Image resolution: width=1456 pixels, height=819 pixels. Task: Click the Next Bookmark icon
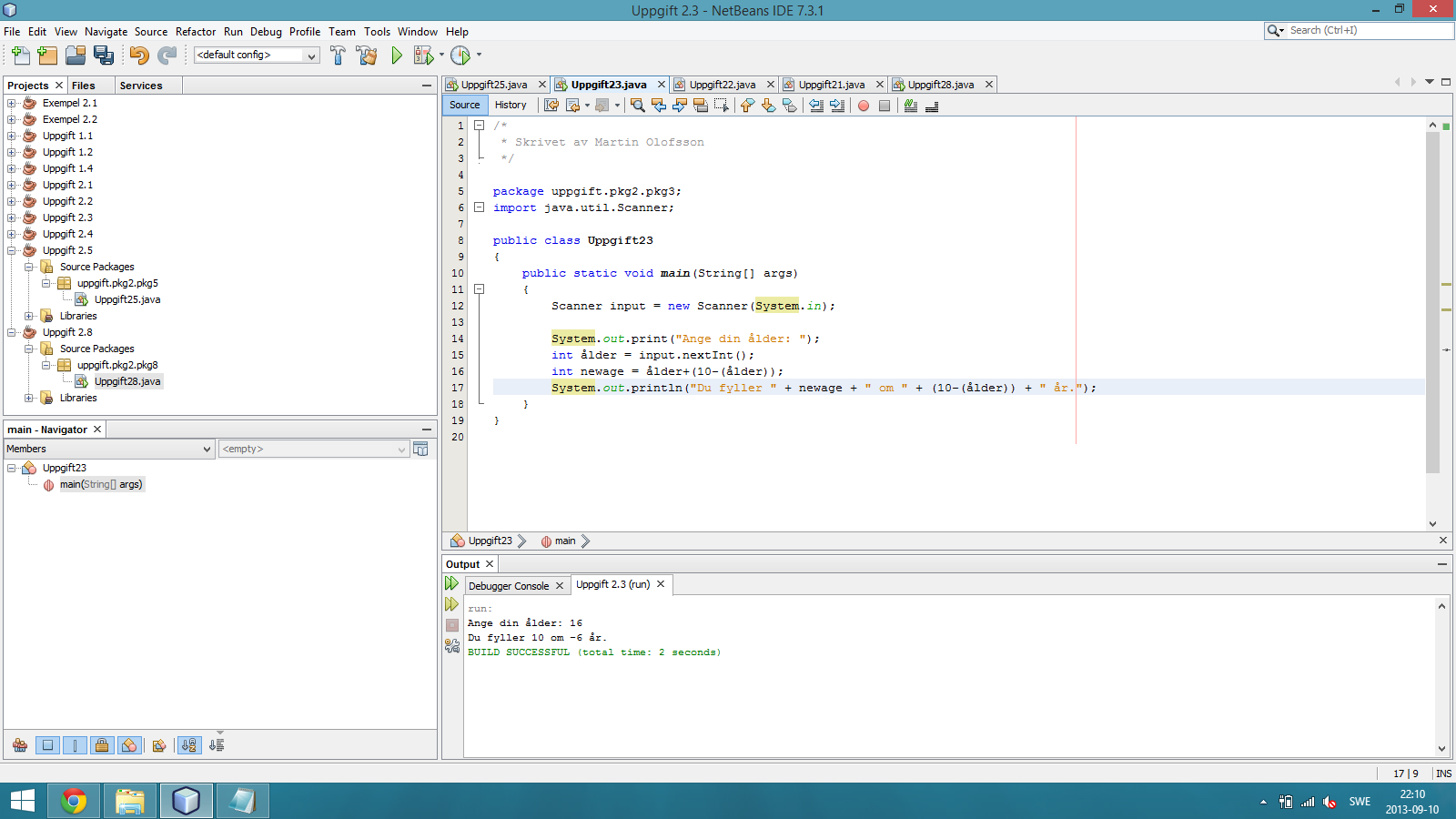[769, 106]
